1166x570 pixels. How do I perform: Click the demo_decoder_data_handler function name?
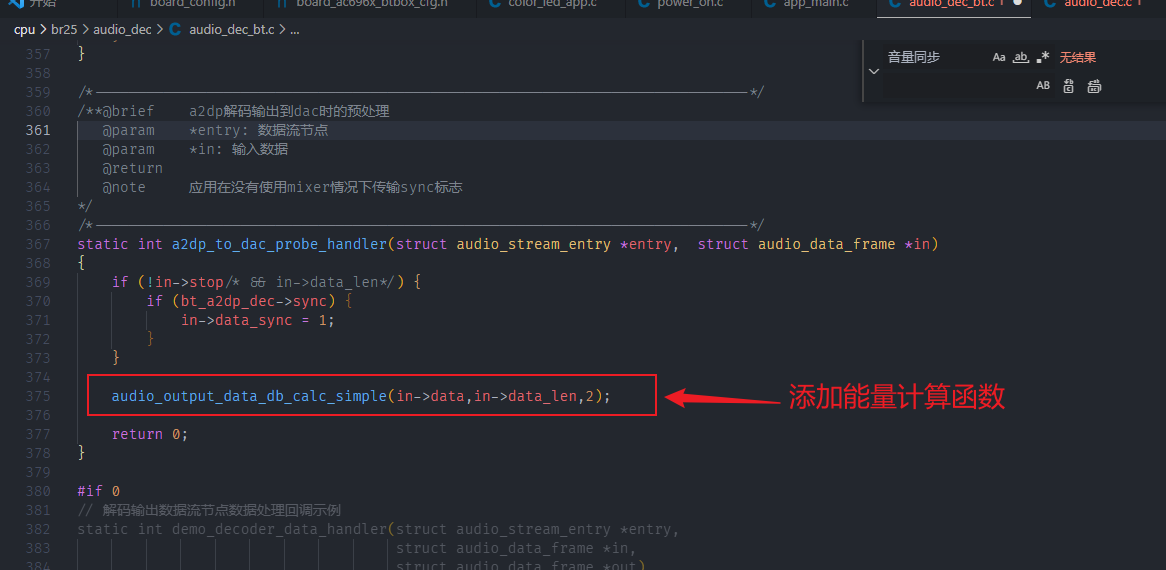280,529
